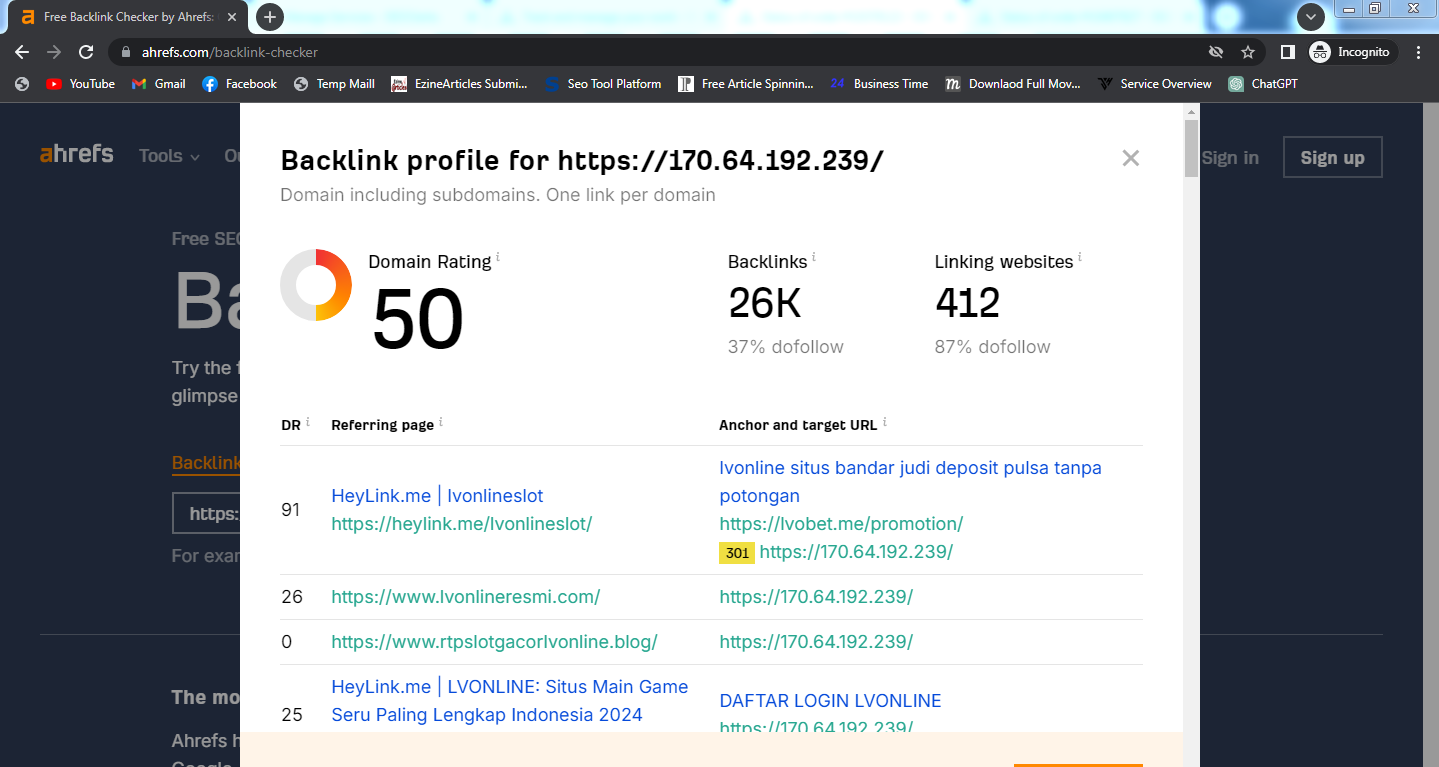Click the Referring page info icon
The height and width of the screenshot is (767, 1439).
point(441,422)
